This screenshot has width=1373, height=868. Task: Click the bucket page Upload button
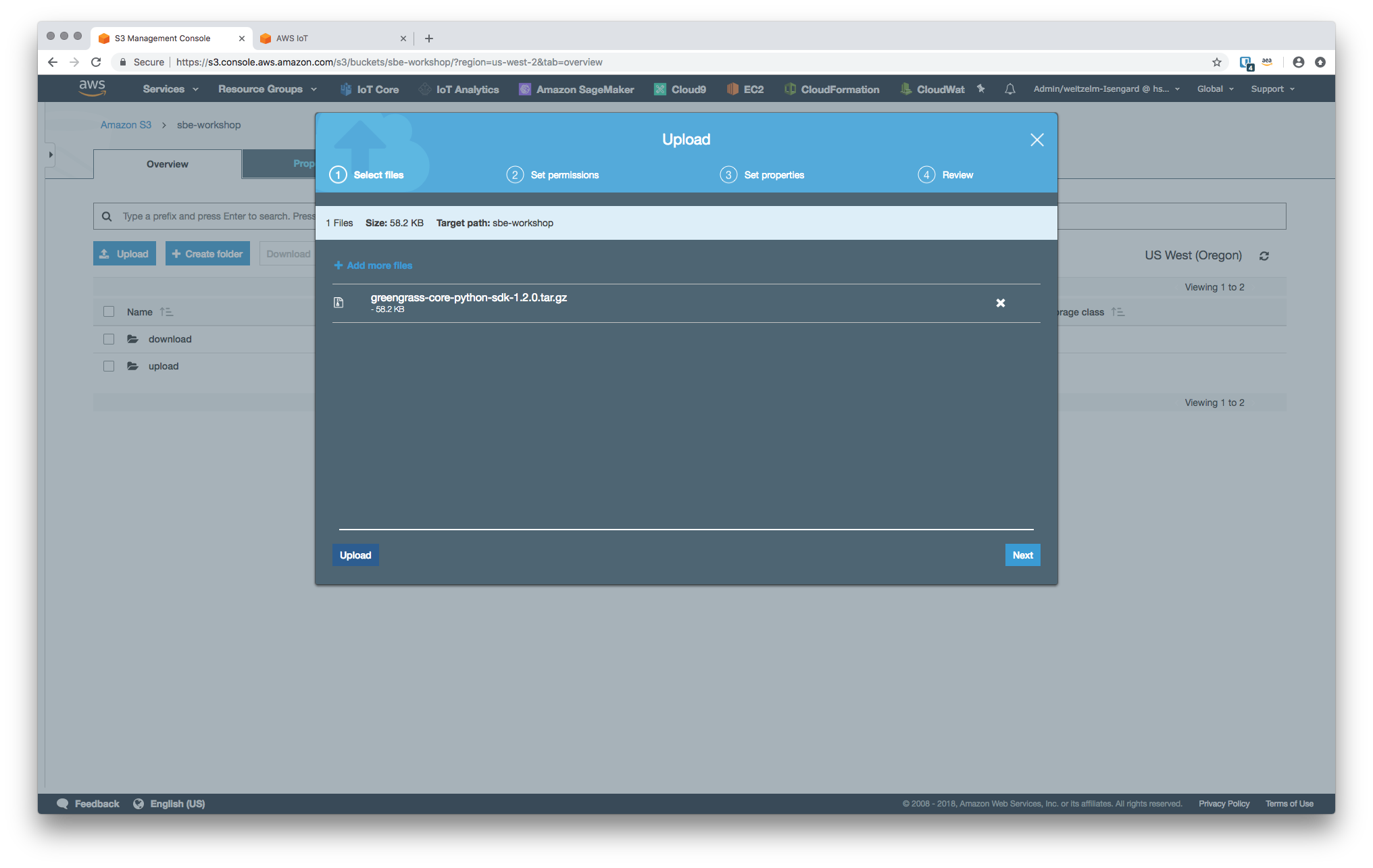124,254
